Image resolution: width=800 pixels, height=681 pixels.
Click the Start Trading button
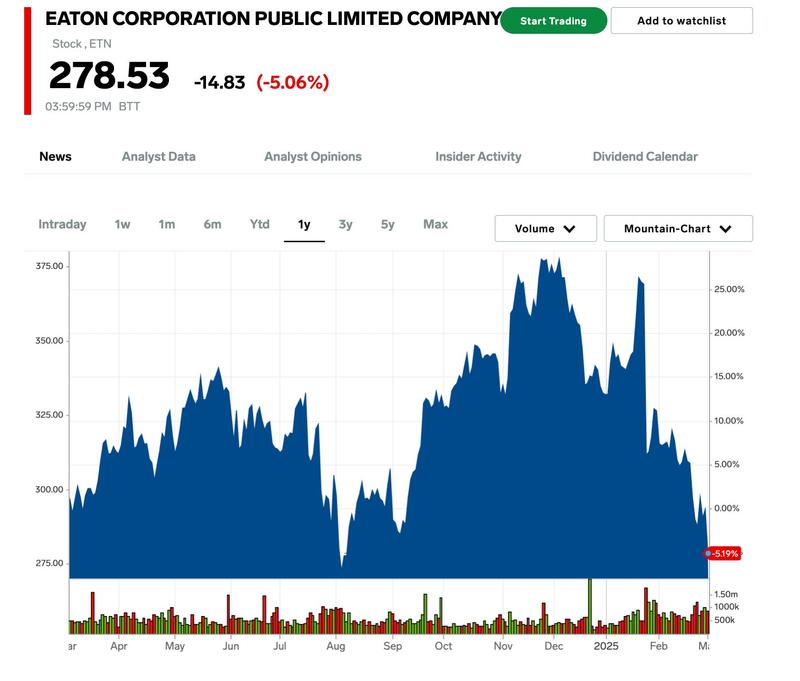[x=553, y=21]
